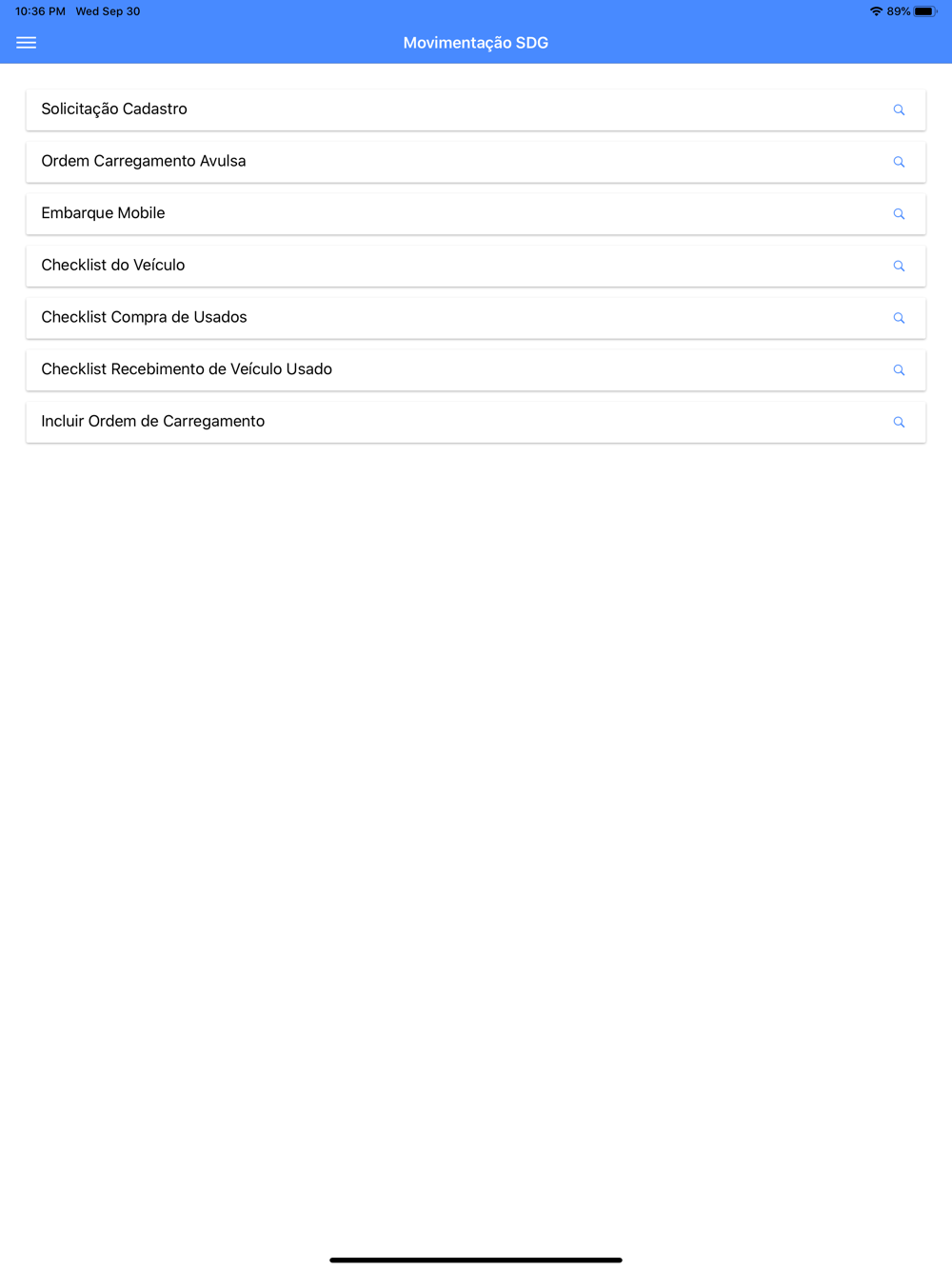Click the Movimentação SDG title

point(476,43)
